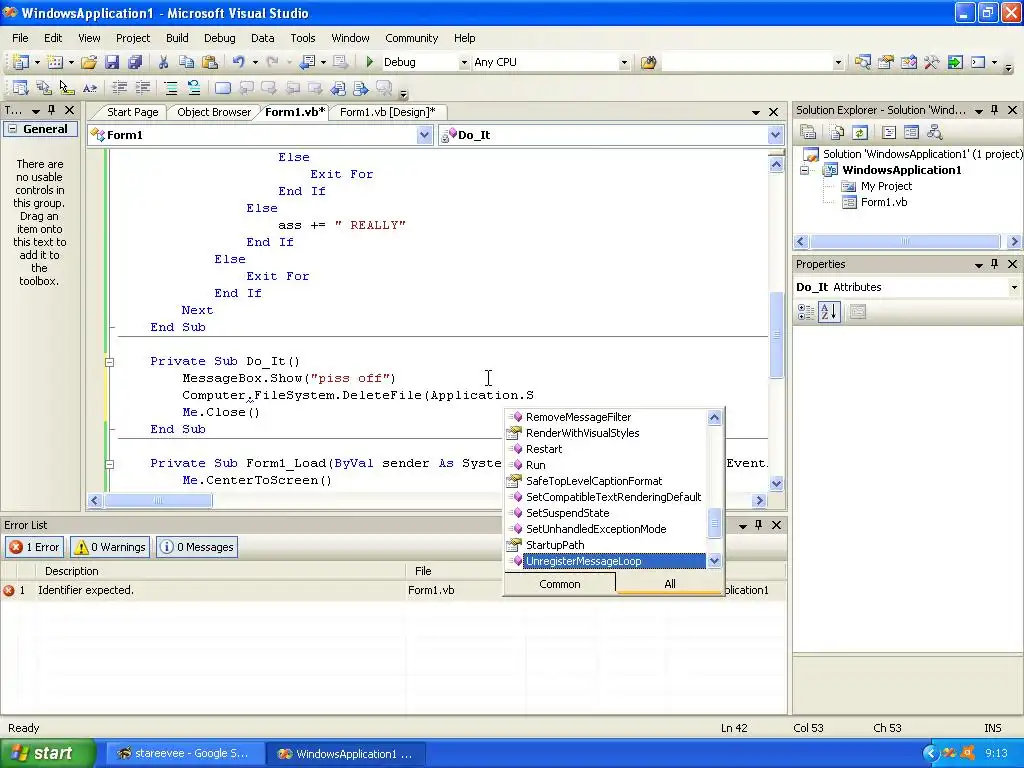Open the Build menu
Screen dimensions: 1024x768
177,38
